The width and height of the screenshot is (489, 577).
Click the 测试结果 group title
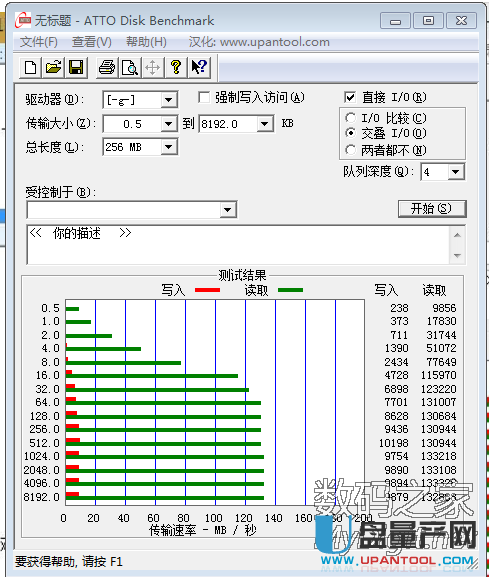click(242, 275)
